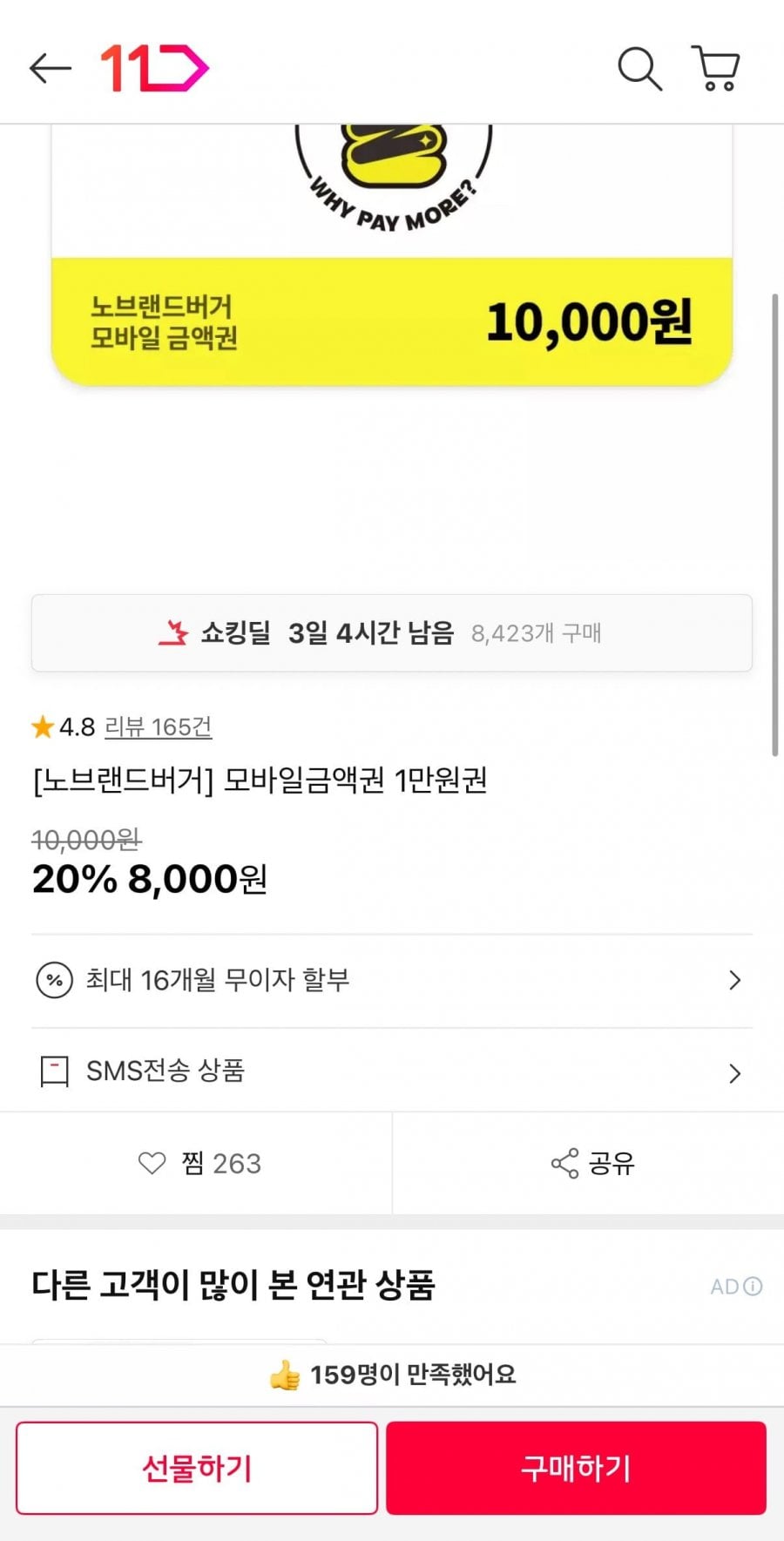Click the AD info icon
The height and width of the screenshot is (1541, 784).
[x=754, y=1286]
